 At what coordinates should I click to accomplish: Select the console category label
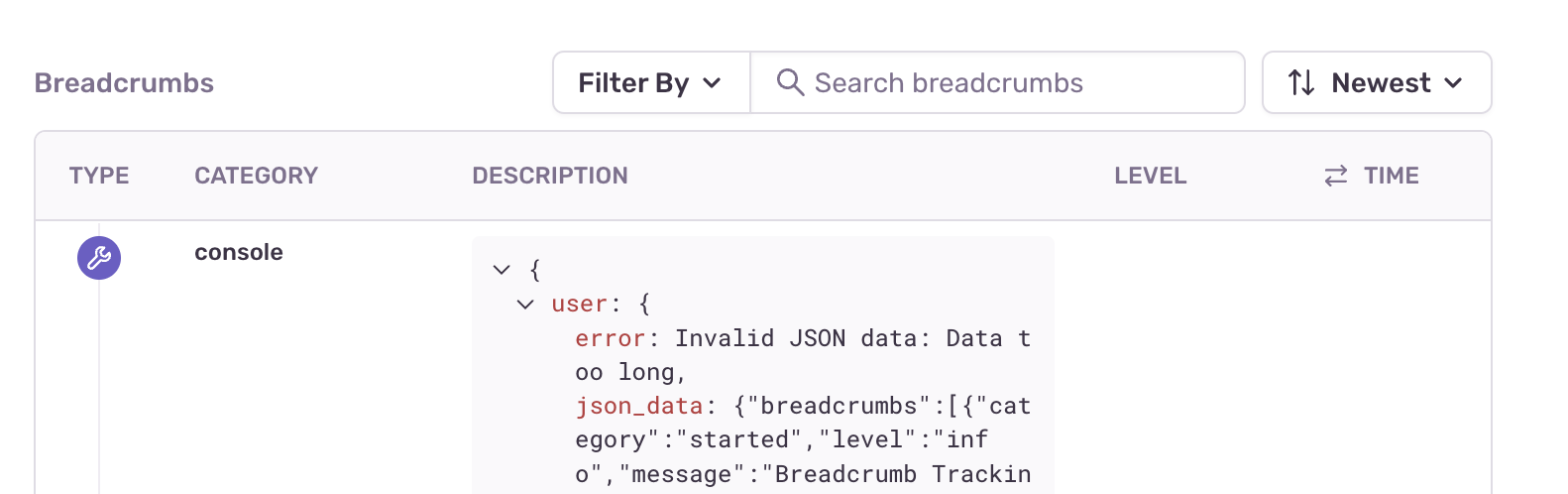(x=239, y=252)
